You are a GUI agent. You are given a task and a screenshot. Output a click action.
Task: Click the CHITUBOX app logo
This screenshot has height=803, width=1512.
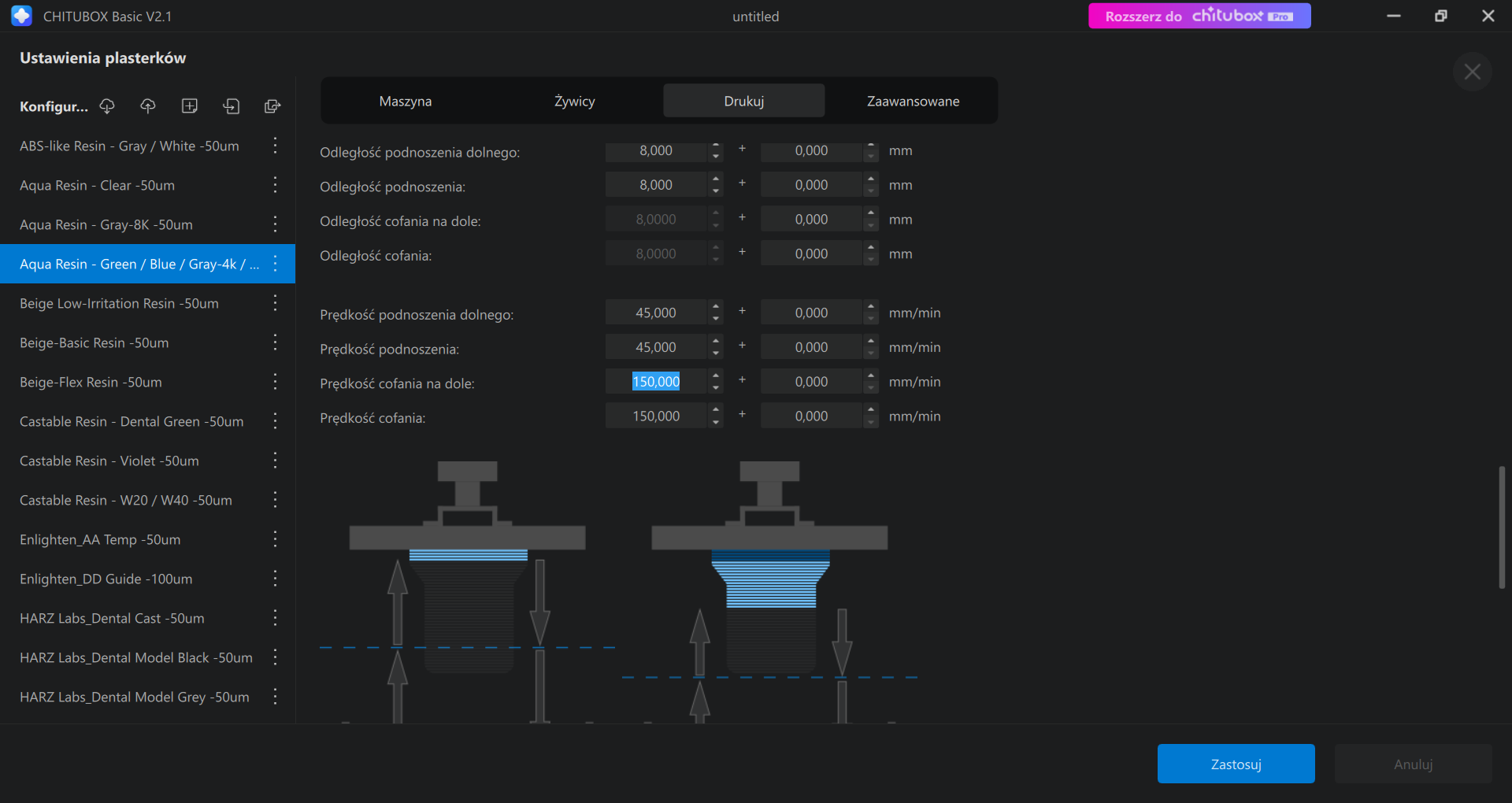tap(22, 16)
